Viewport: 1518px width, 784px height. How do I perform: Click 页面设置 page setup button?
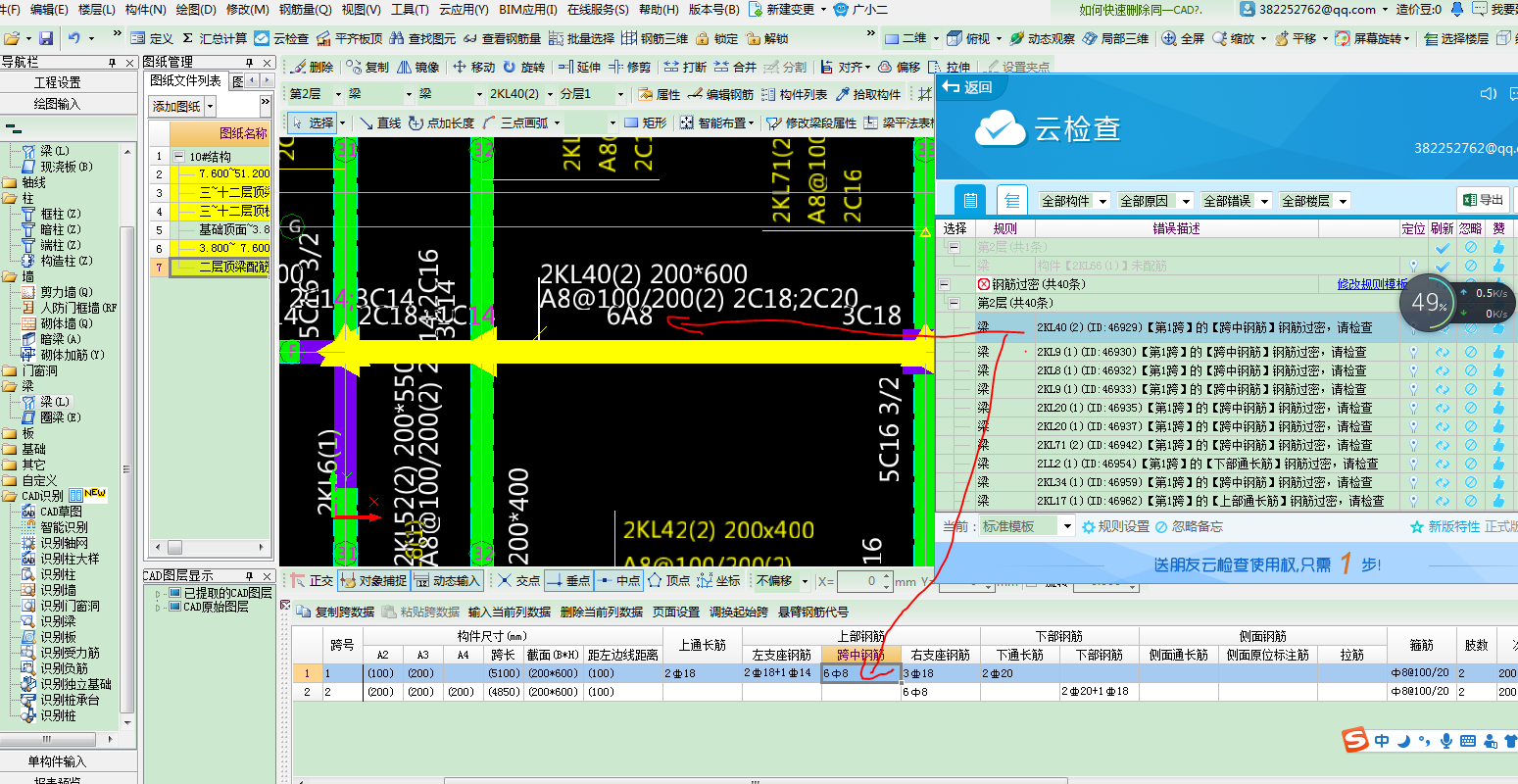tap(676, 612)
